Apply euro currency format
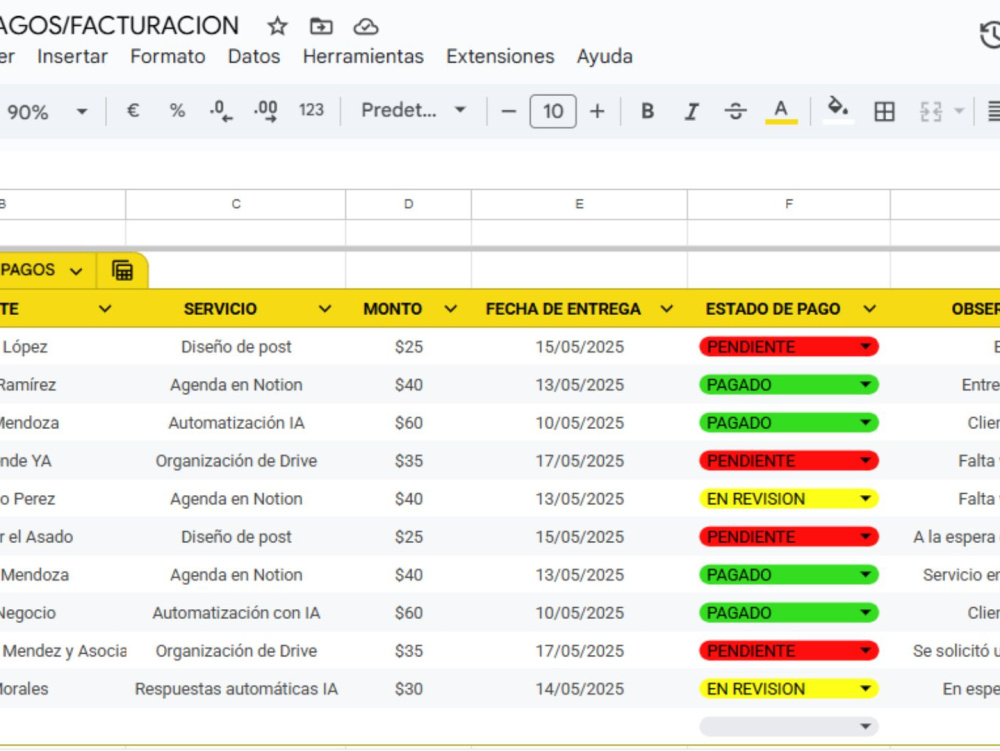The image size is (1000, 751). pos(133,111)
